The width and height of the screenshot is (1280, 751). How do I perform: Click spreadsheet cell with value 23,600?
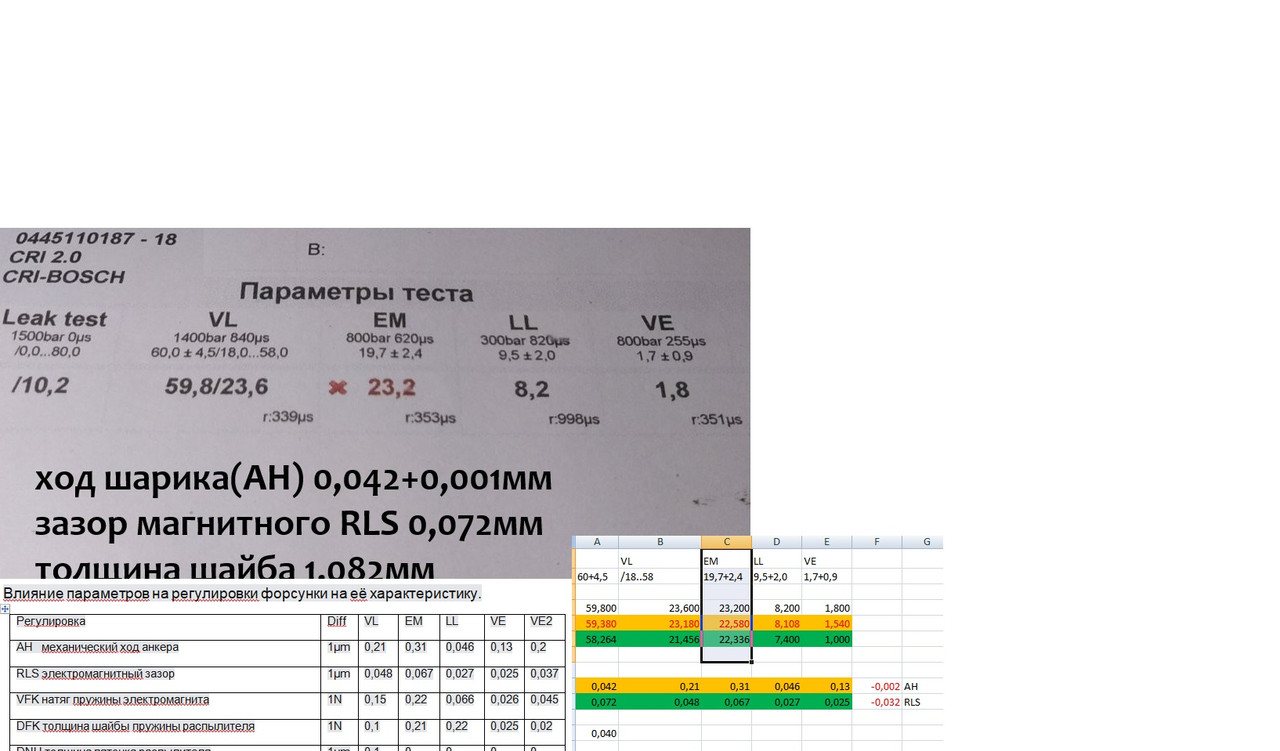click(x=660, y=608)
